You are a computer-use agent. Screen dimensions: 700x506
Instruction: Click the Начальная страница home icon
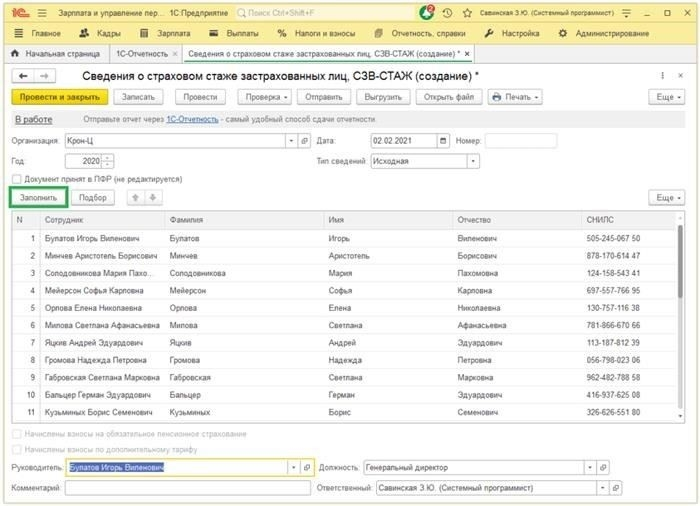point(15,54)
